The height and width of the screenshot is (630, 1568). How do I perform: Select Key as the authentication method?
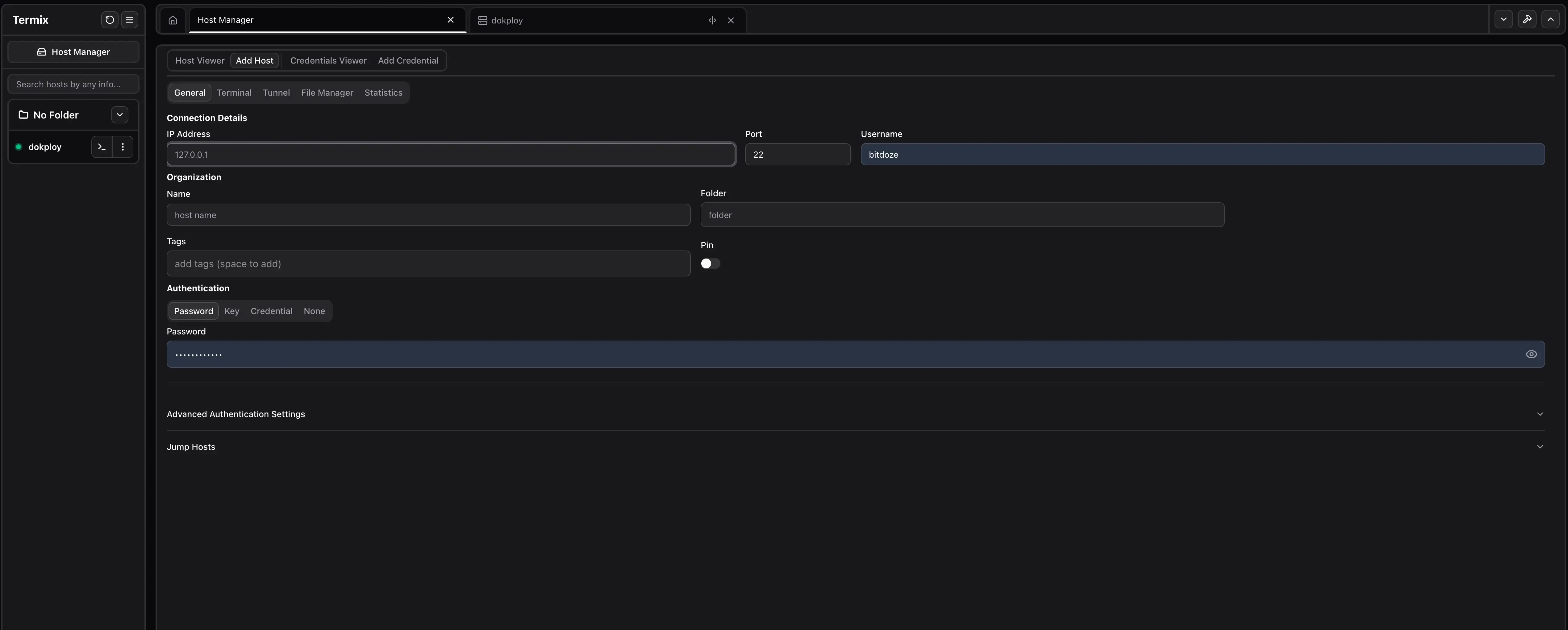[231, 310]
